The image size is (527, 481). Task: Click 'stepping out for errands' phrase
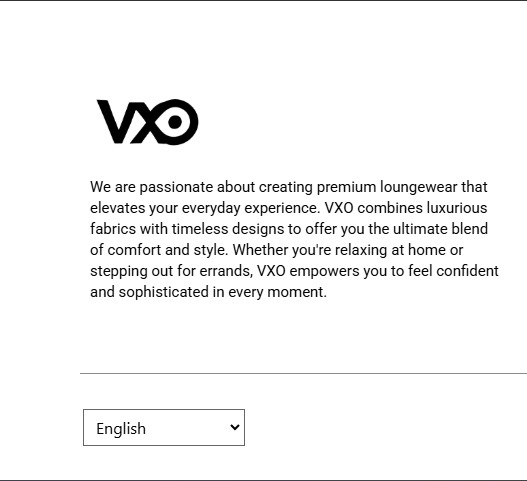click(171, 271)
